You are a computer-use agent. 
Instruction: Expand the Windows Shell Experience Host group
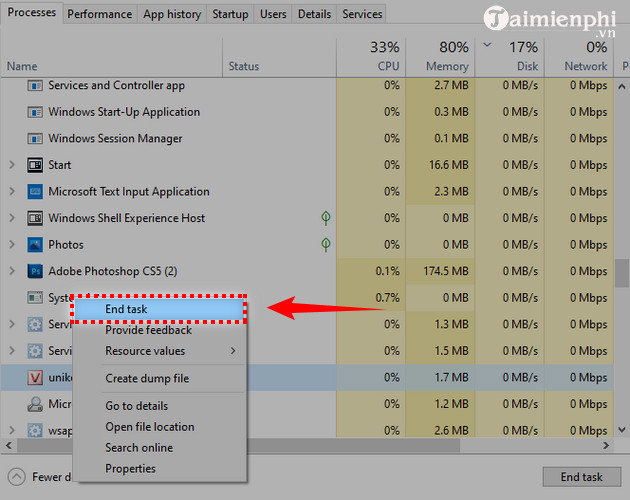pyautogui.click(x=12, y=218)
